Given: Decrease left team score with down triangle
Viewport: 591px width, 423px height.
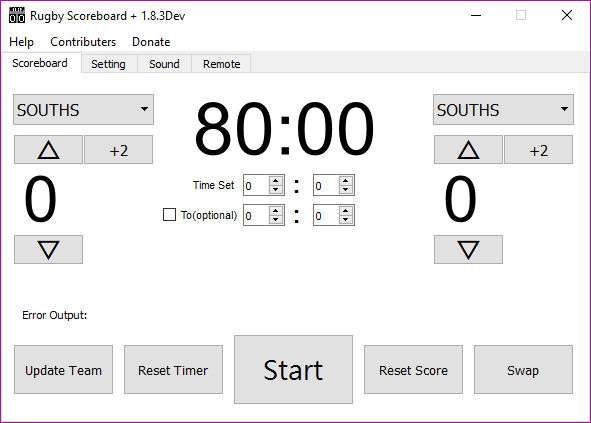Looking at the screenshot, I should [48, 250].
